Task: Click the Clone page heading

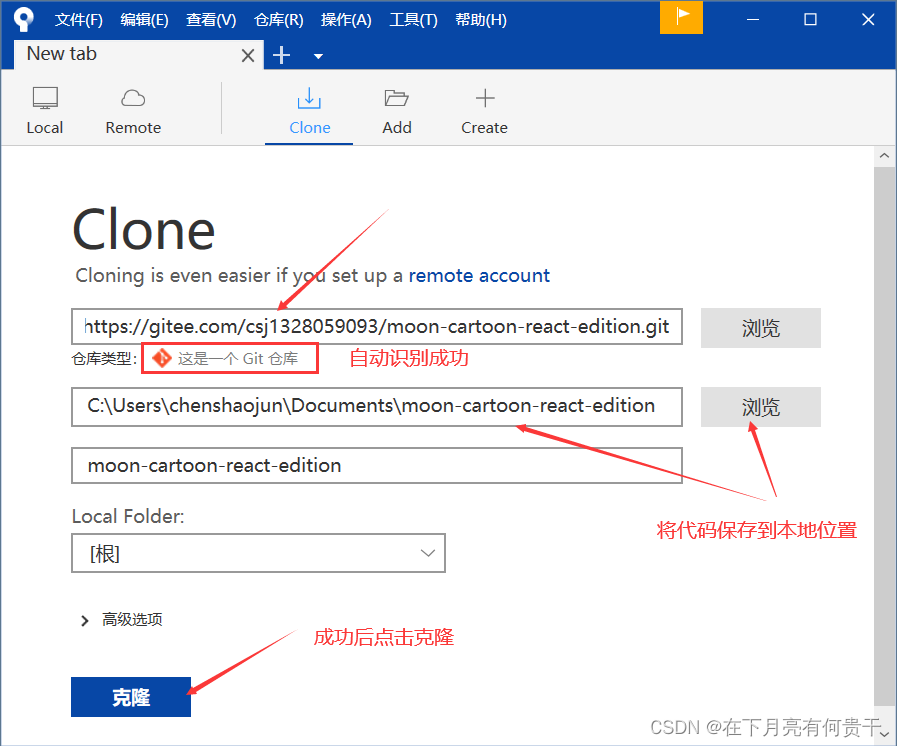Action: tap(144, 230)
